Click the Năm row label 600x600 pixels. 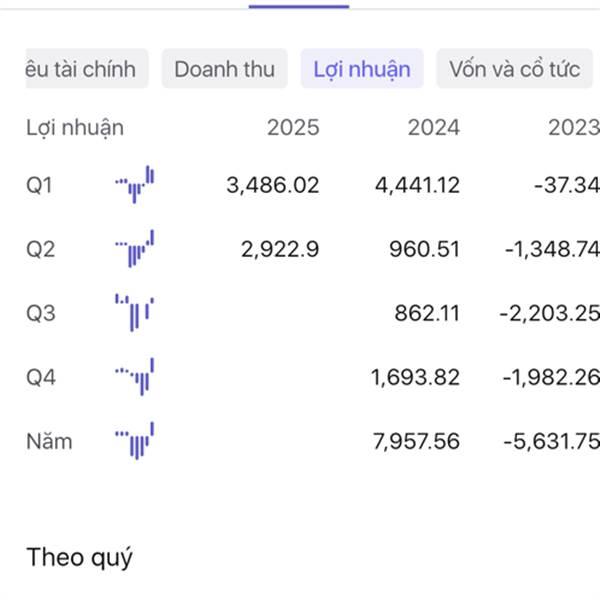click(x=49, y=441)
